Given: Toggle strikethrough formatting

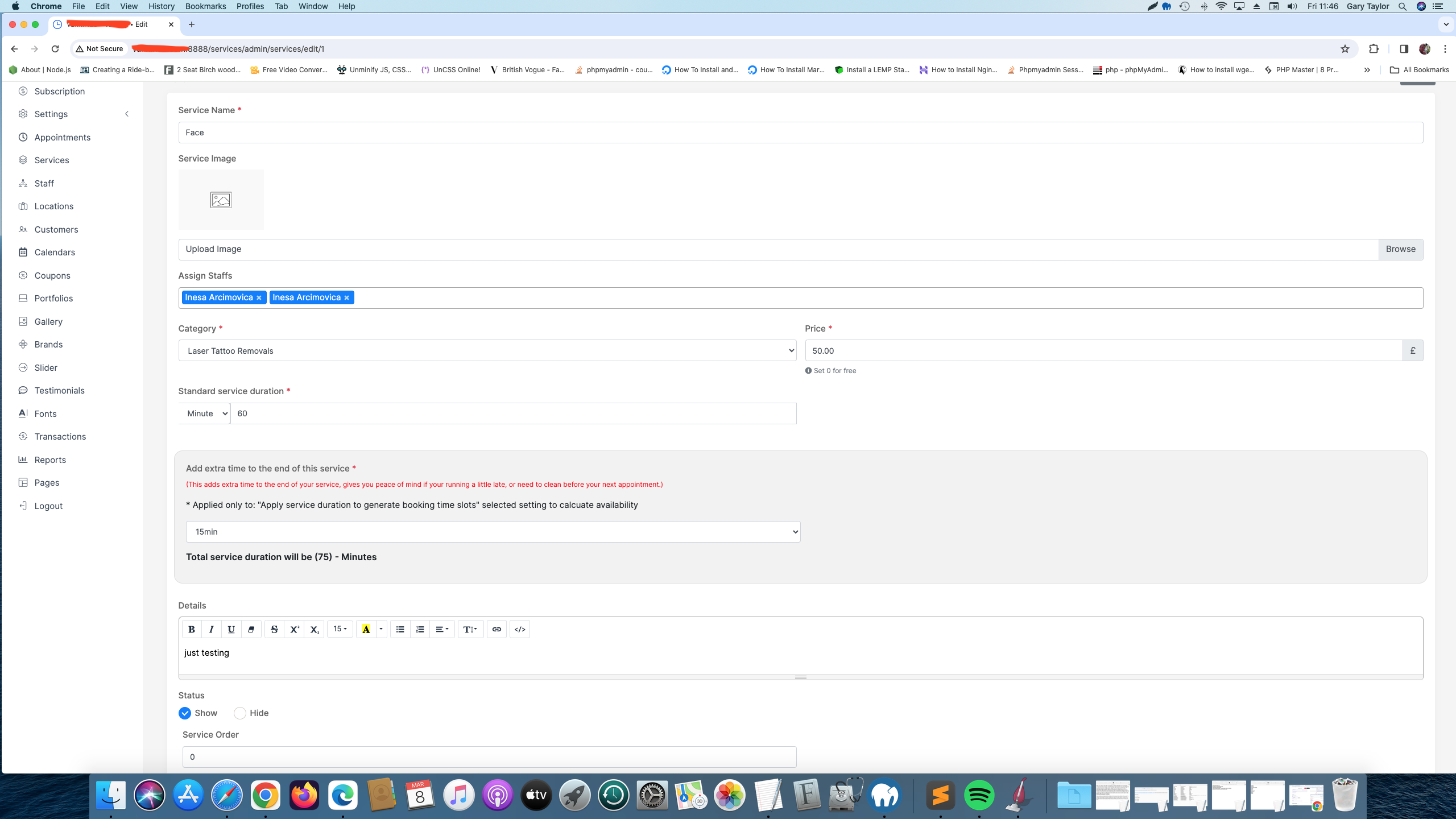Looking at the screenshot, I should pos(274,629).
